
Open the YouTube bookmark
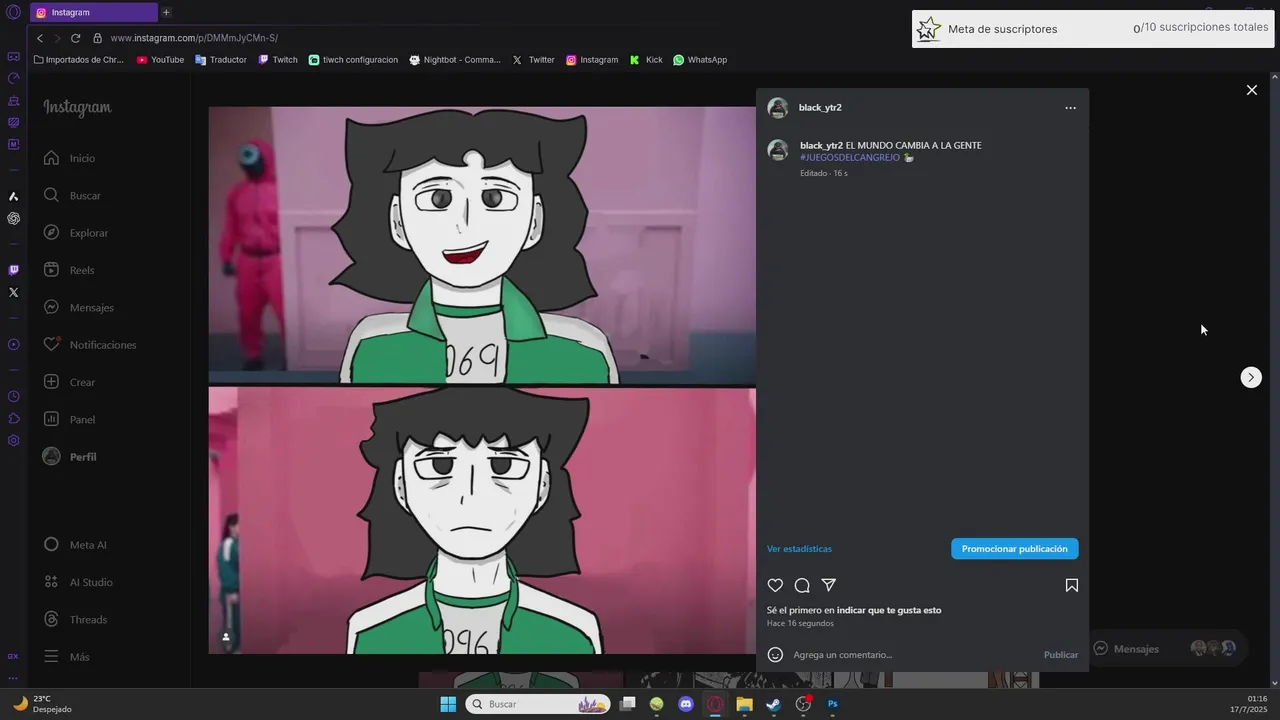[160, 60]
